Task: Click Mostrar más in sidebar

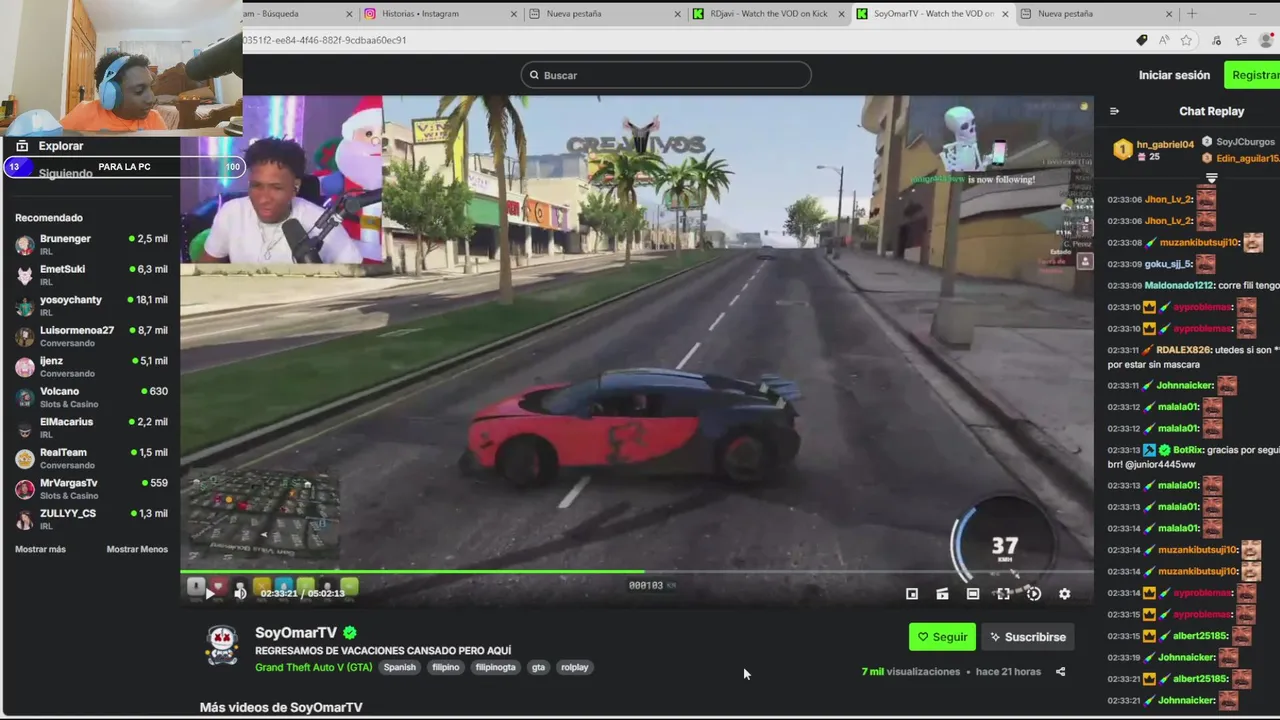Action: (x=40, y=549)
